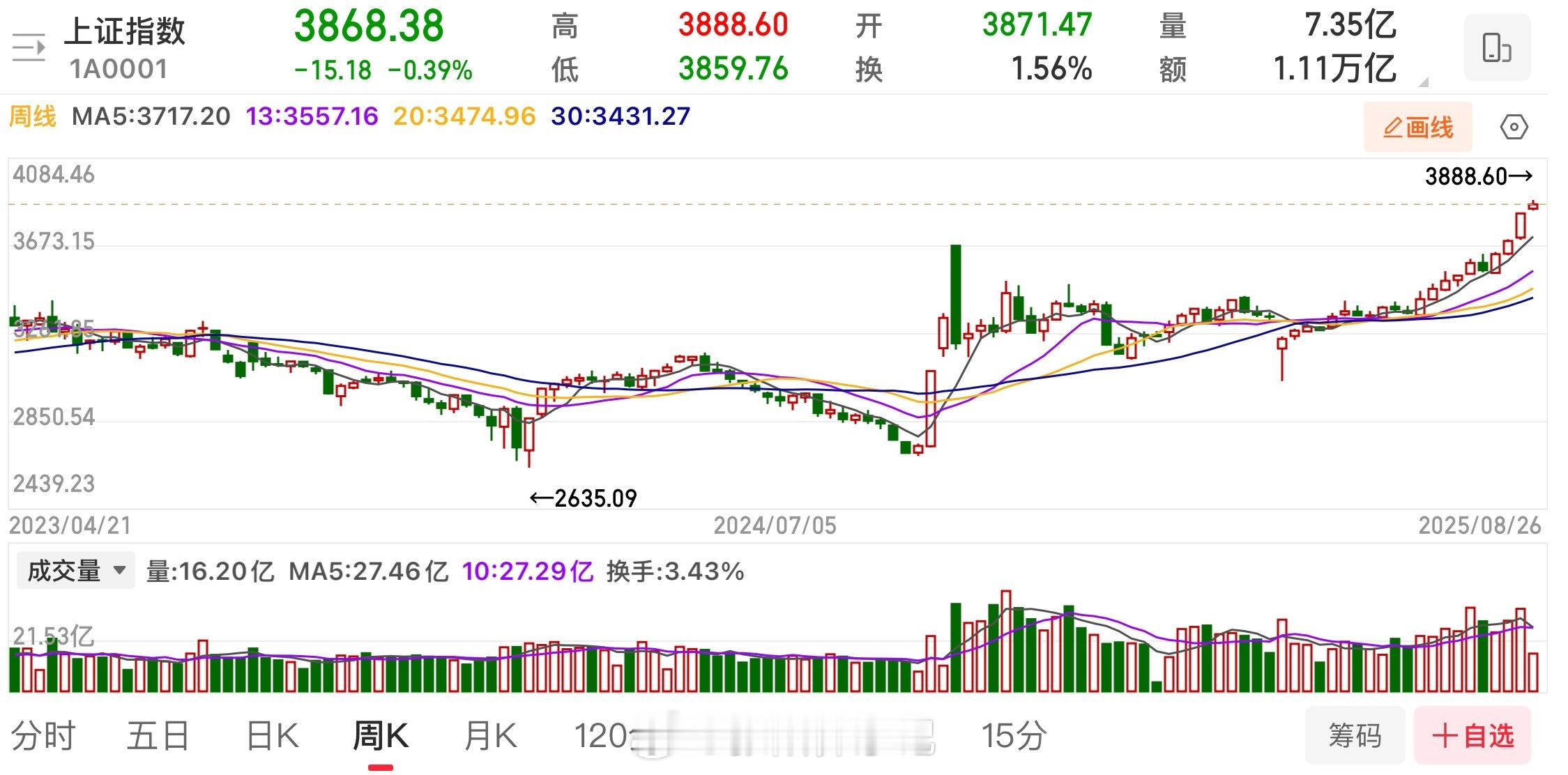This screenshot has width=1568, height=775.
Task: Select the 30:3431.27 moving average label
Action: pos(621,116)
